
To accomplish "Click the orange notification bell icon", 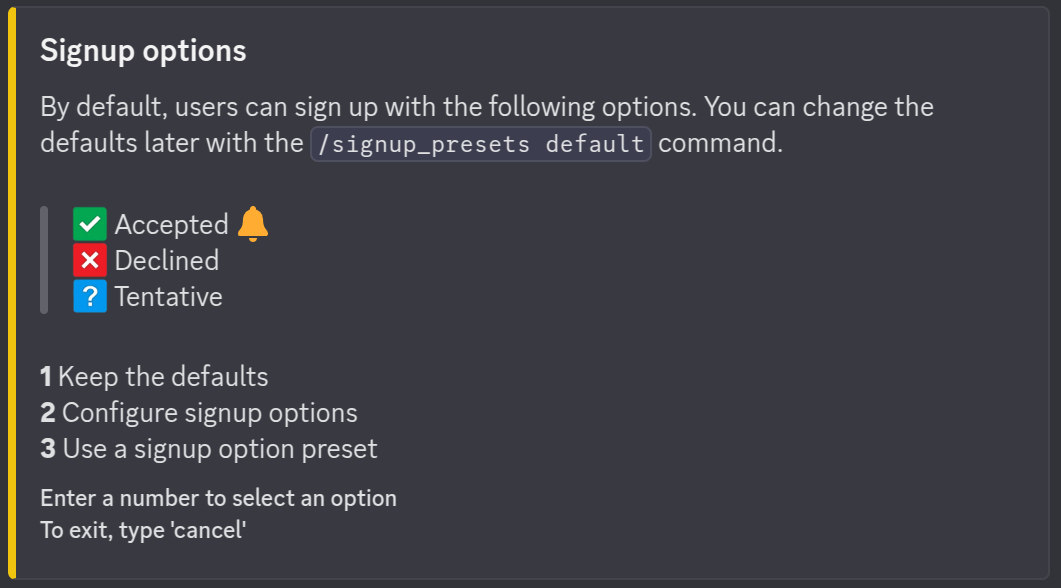I will [253, 224].
